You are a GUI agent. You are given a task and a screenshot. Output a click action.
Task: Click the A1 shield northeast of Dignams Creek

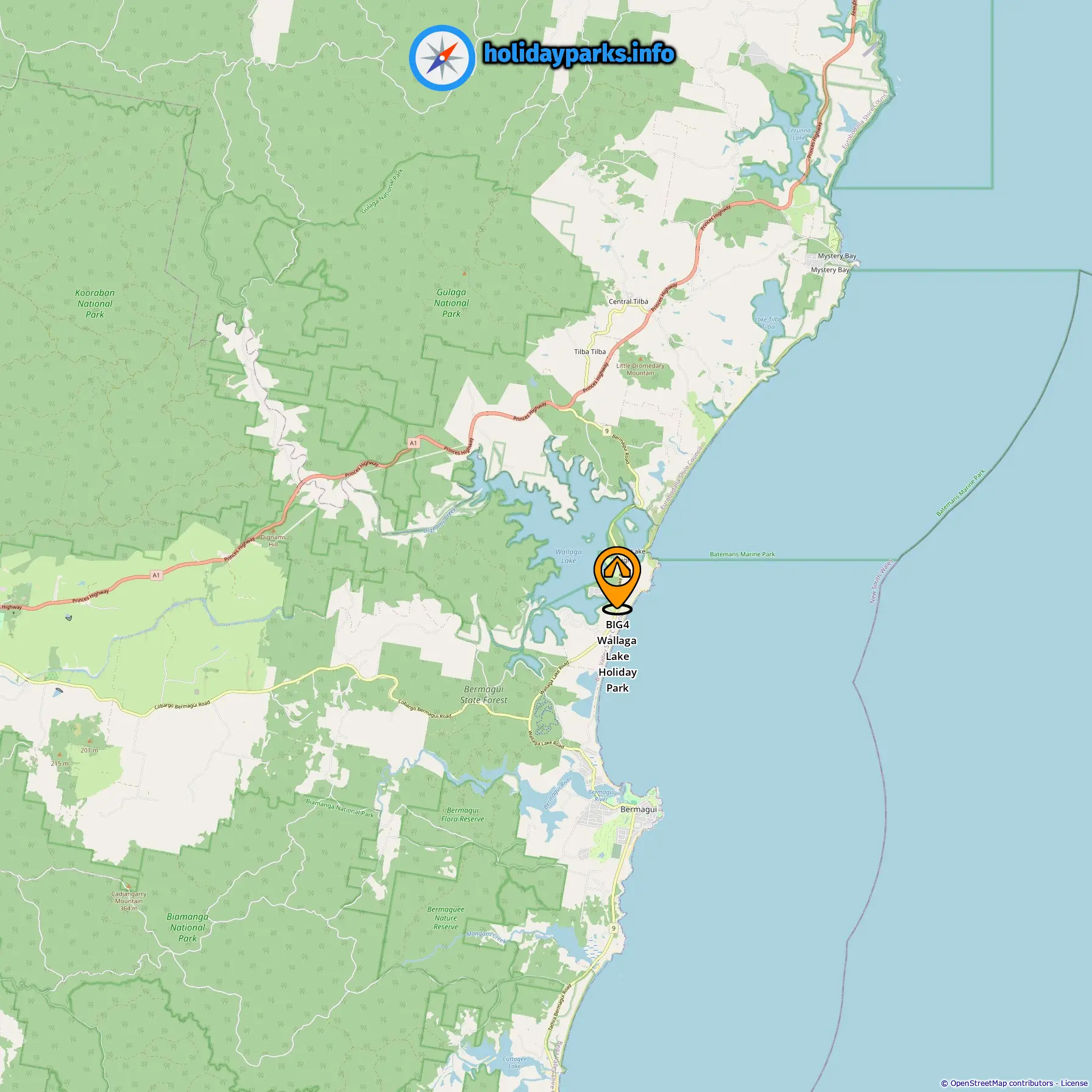click(x=413, y=443)
